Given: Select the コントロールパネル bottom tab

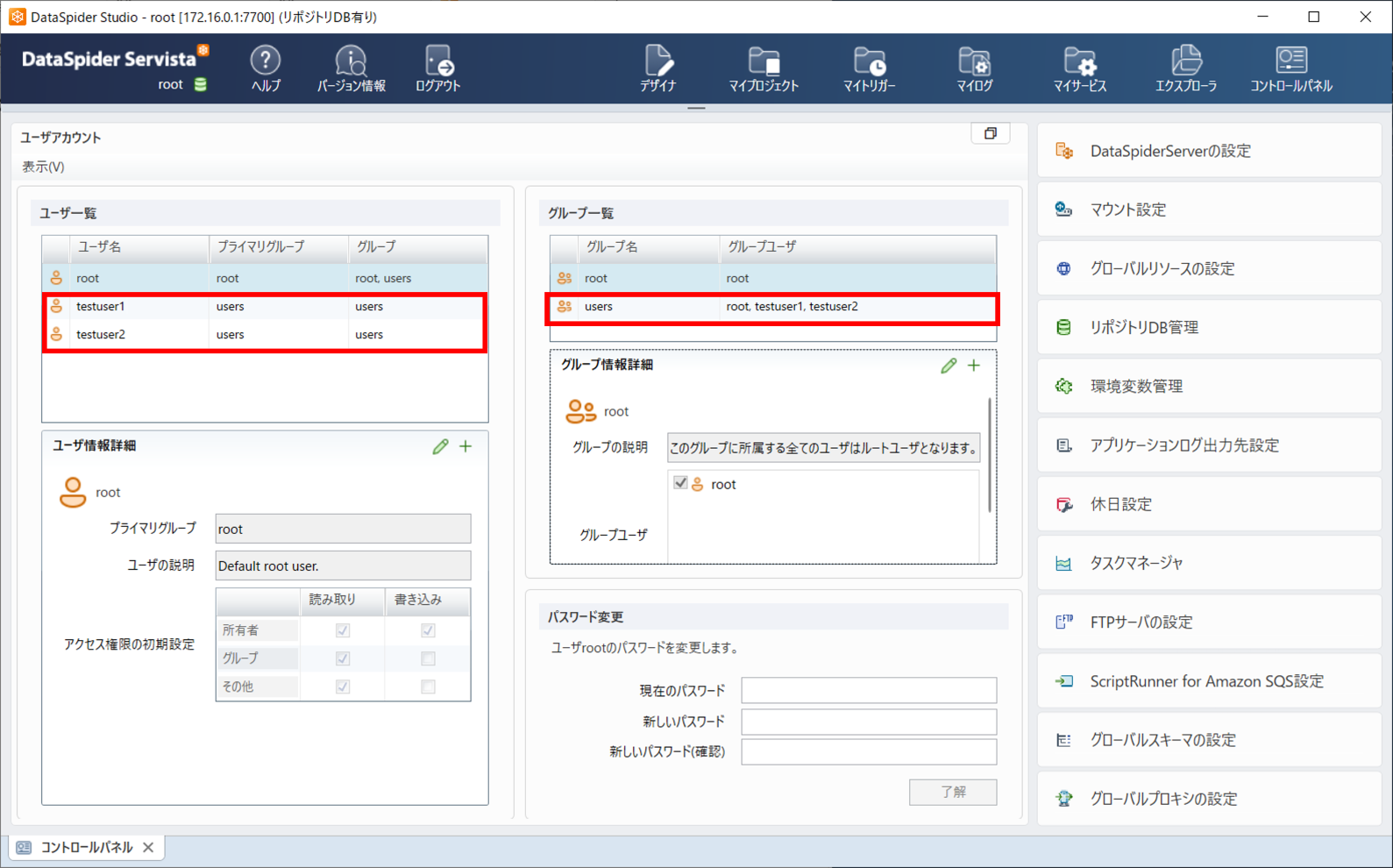Looking at the screenshot, I should [85, 847].
